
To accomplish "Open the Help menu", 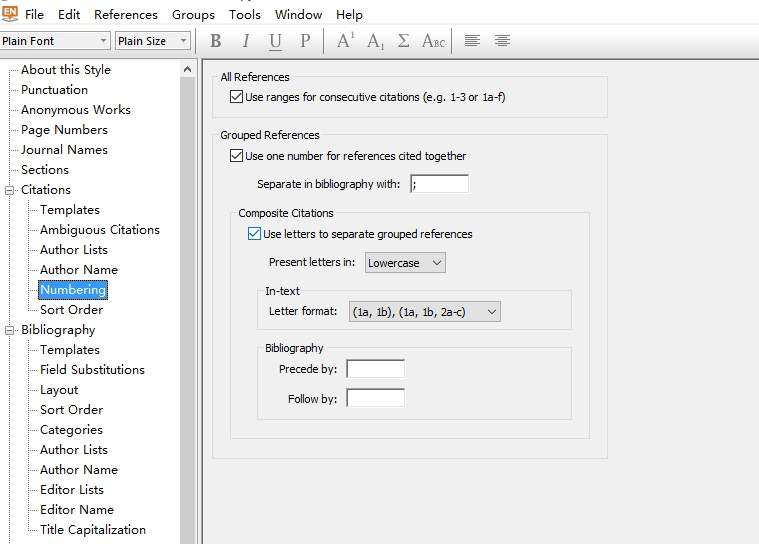I will click(349, 15).
